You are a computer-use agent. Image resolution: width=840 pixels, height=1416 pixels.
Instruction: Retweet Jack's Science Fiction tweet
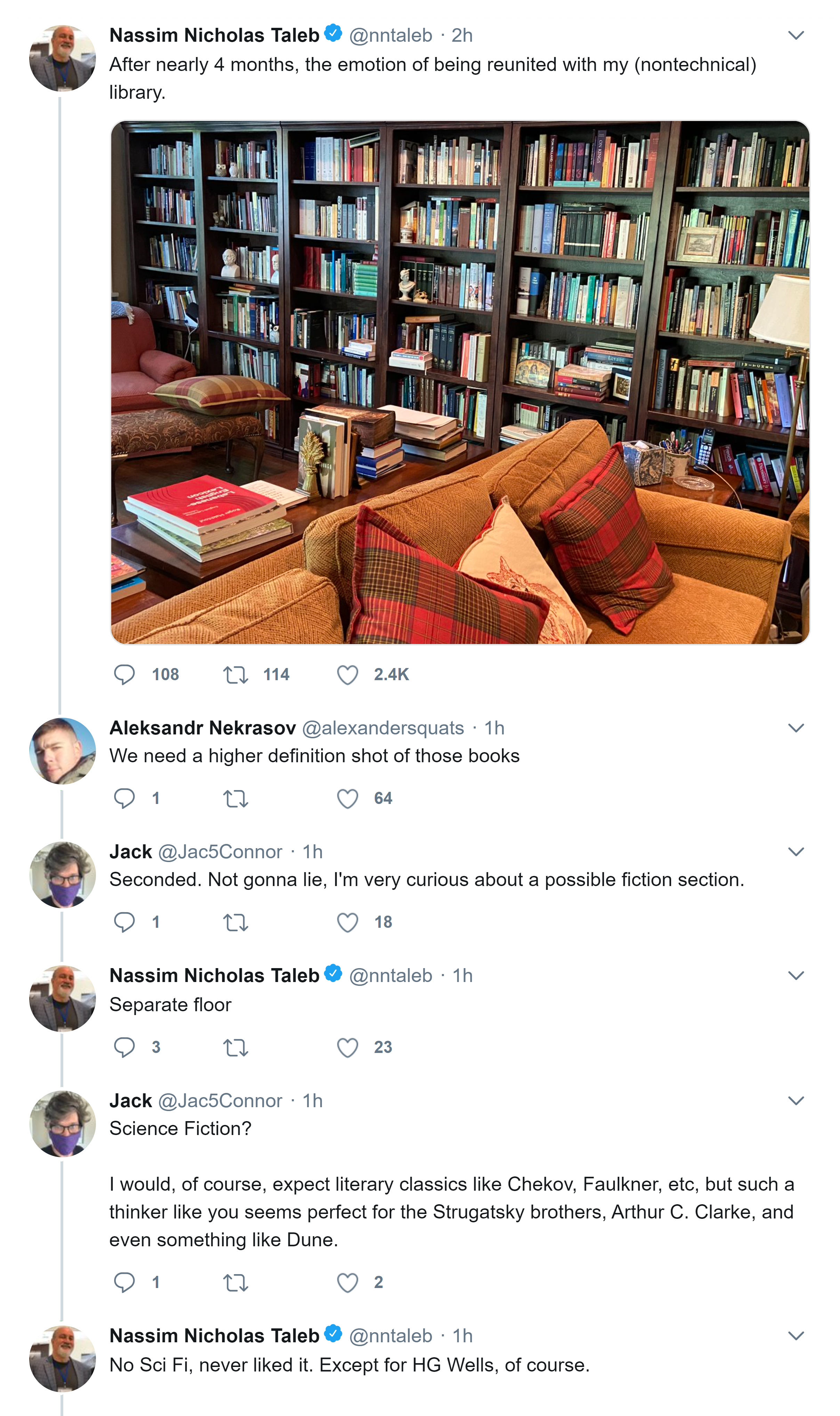coord(235,1282)
